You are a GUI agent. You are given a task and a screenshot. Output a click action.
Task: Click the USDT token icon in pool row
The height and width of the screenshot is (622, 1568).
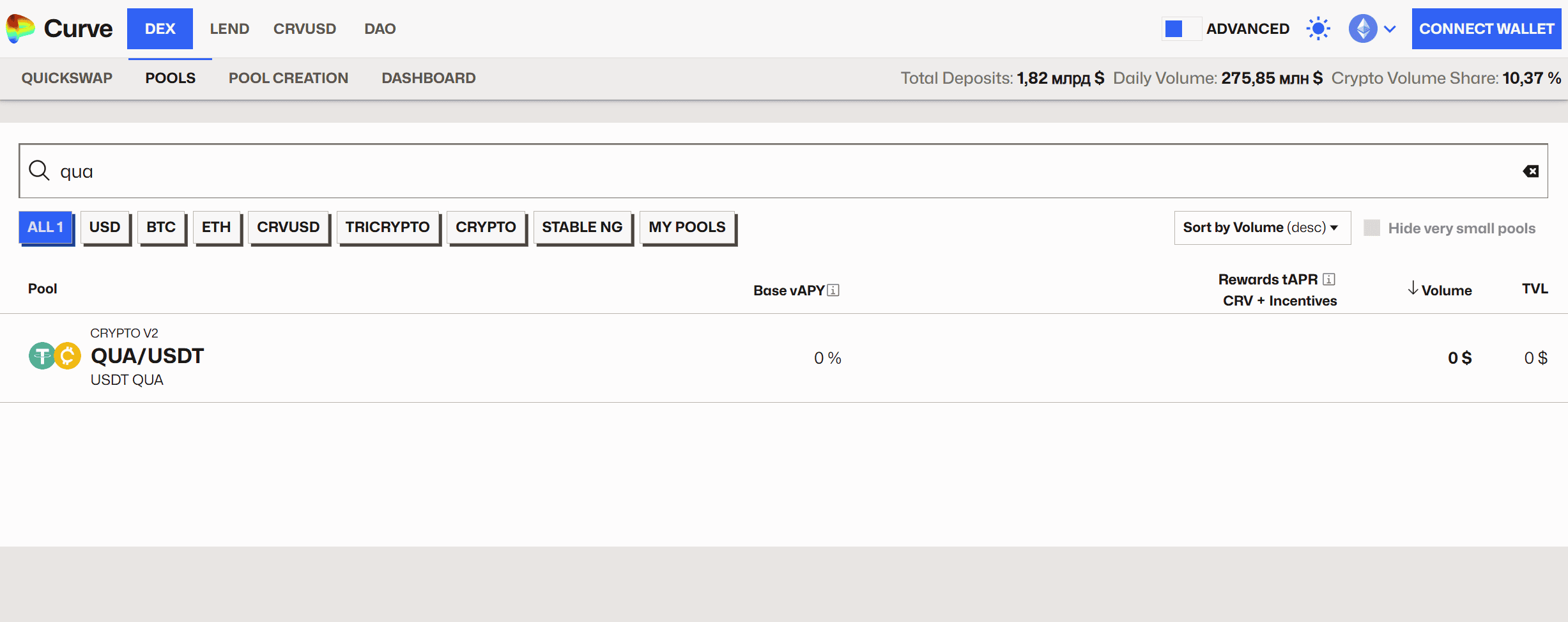42,356
